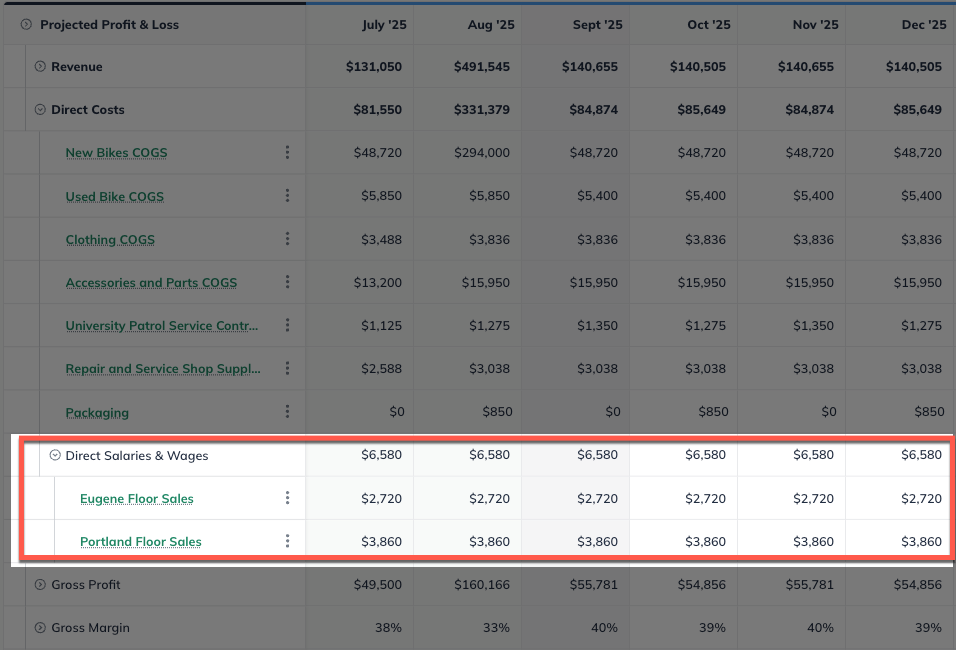Select Gross Profit value $160,166

coord(482,585)
